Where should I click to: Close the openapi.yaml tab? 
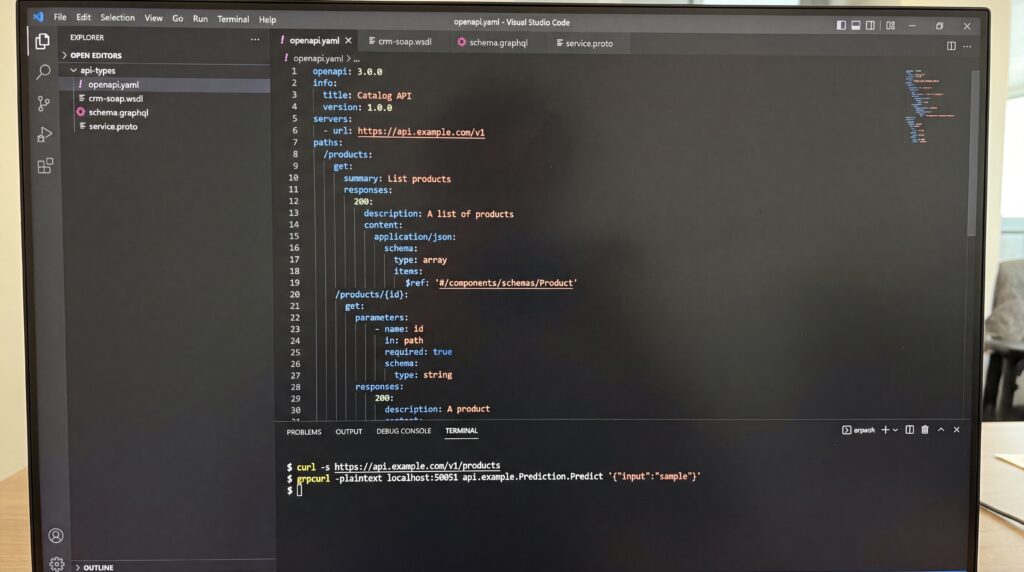(x=349, y=40)
